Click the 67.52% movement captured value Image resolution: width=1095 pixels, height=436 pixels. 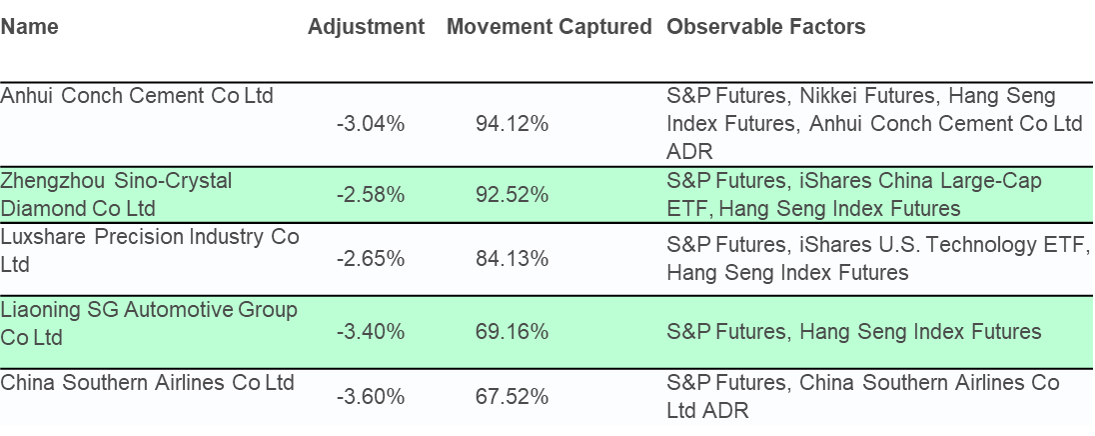[x=512, y=397]
